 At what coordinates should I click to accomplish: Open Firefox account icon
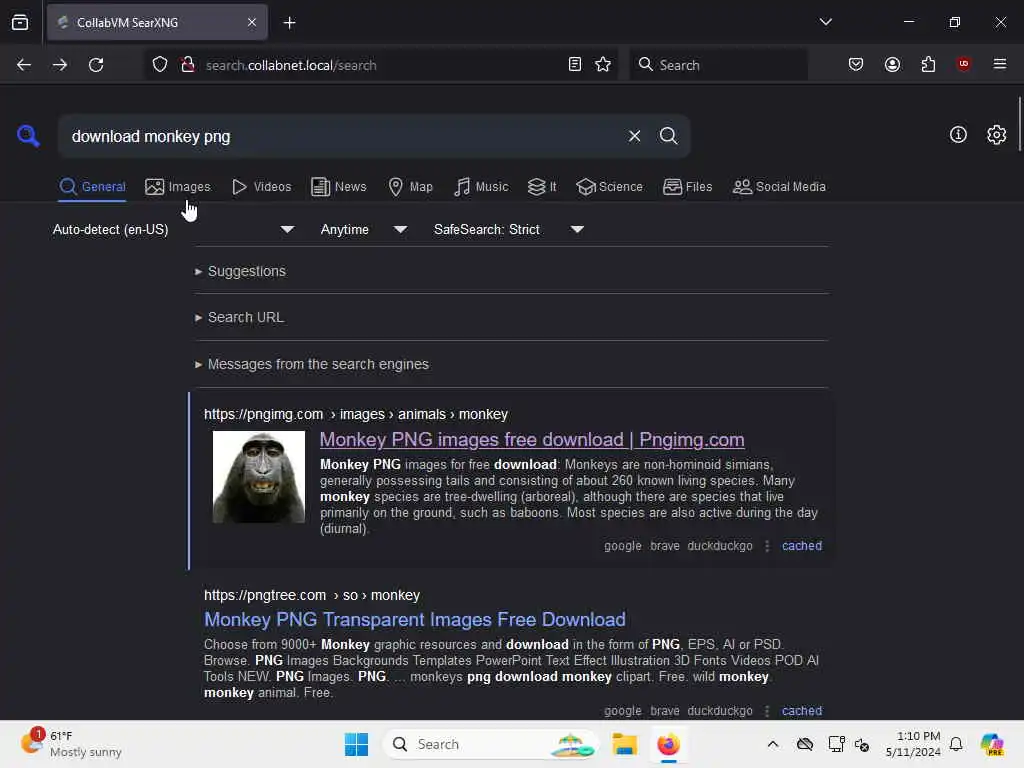coord(892,65)
